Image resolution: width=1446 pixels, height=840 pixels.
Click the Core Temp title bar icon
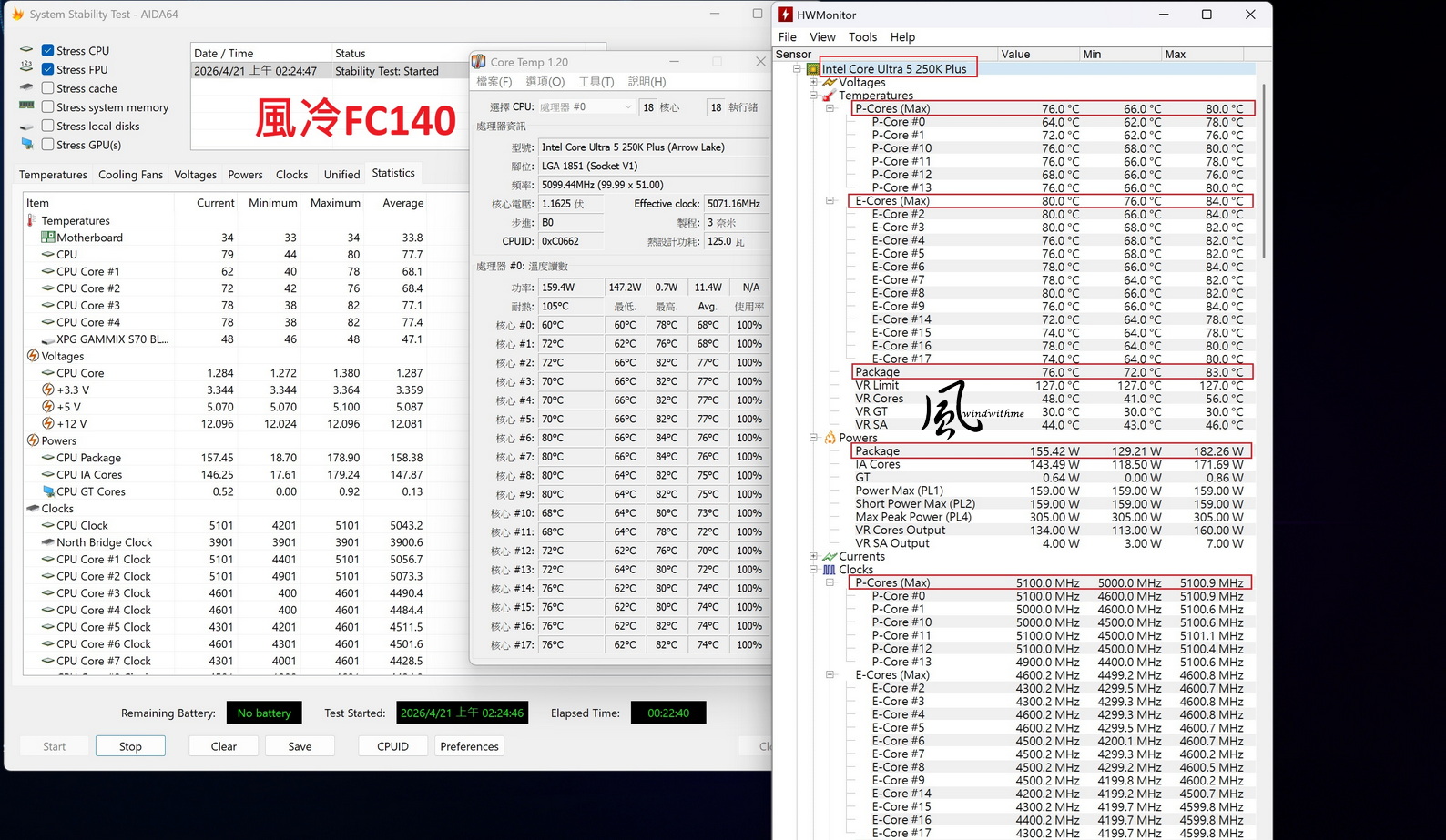tap(479, 62)
